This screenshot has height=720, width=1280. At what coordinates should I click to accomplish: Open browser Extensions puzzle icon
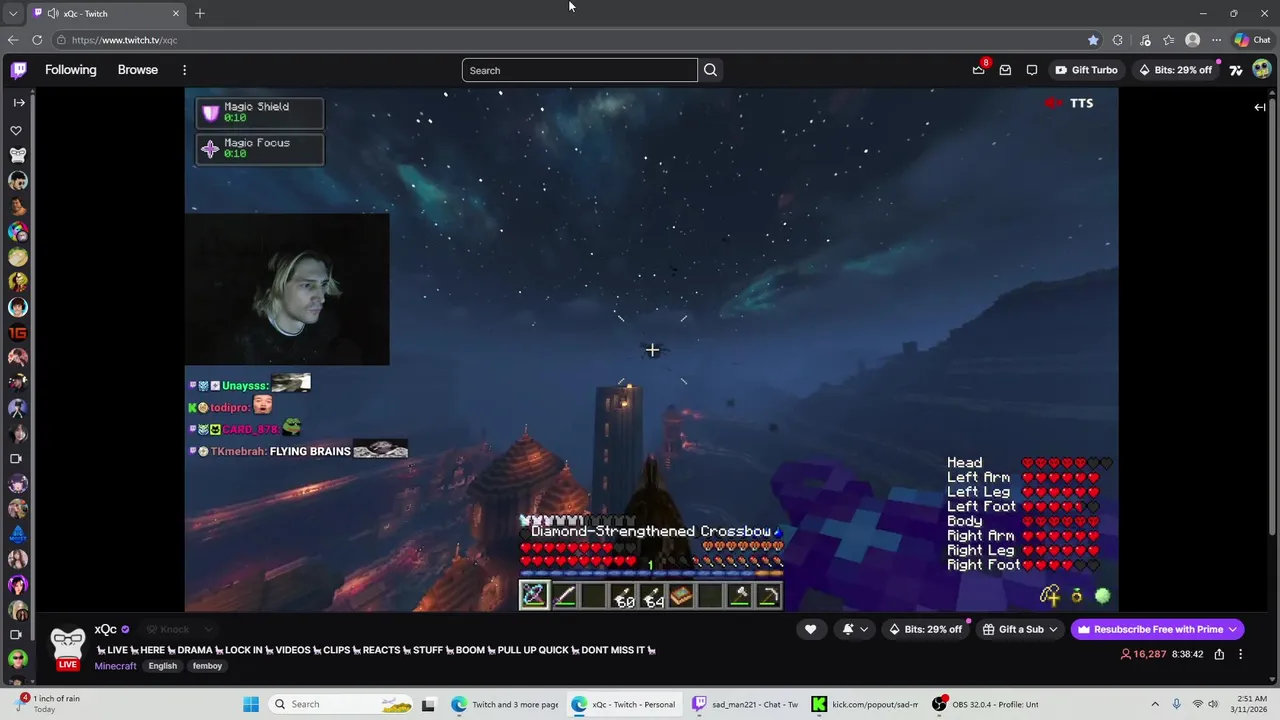pos(1118,40)
